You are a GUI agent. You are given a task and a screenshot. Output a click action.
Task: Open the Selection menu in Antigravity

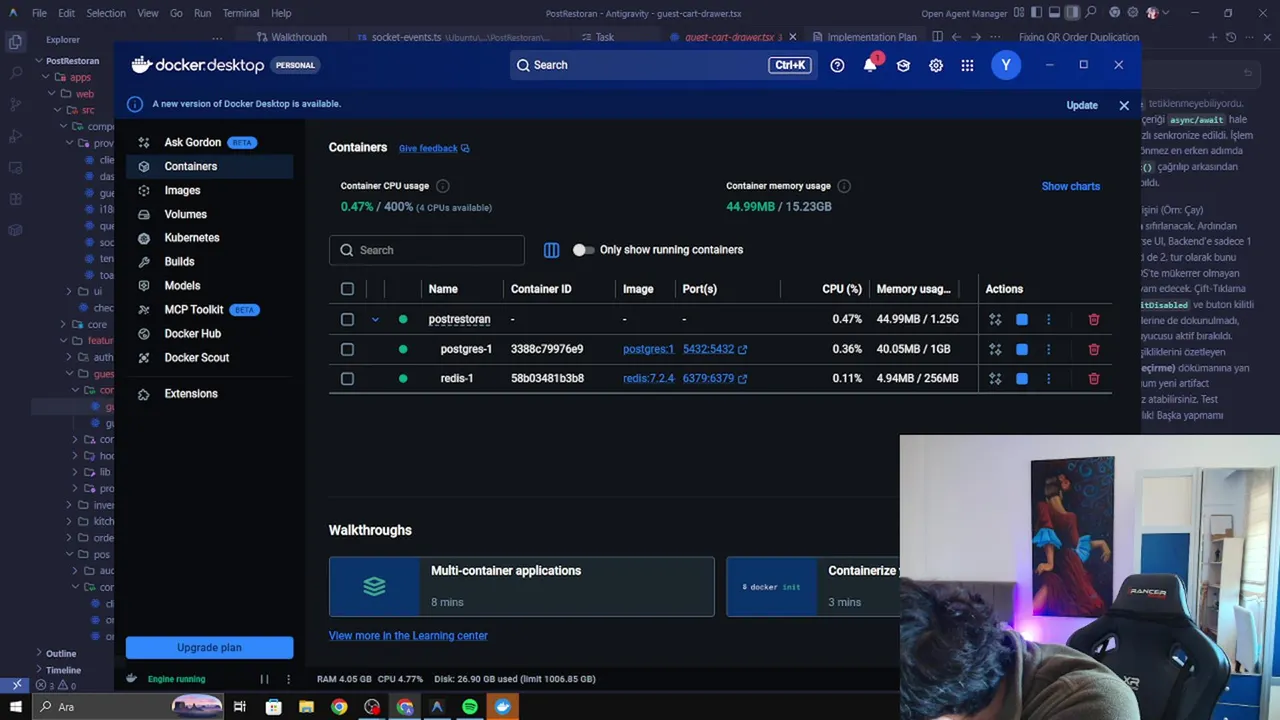coord(105,13)
